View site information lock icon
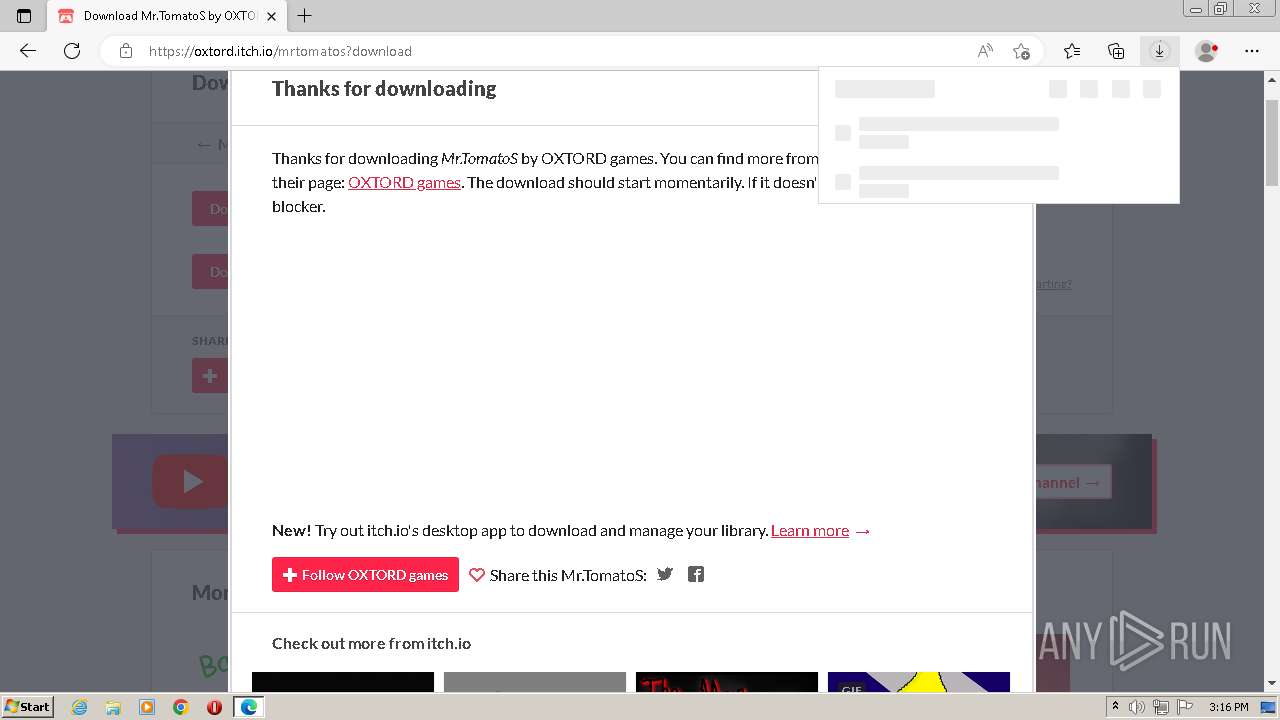Viewport: 1280px width, 720px height. point(125,51)
